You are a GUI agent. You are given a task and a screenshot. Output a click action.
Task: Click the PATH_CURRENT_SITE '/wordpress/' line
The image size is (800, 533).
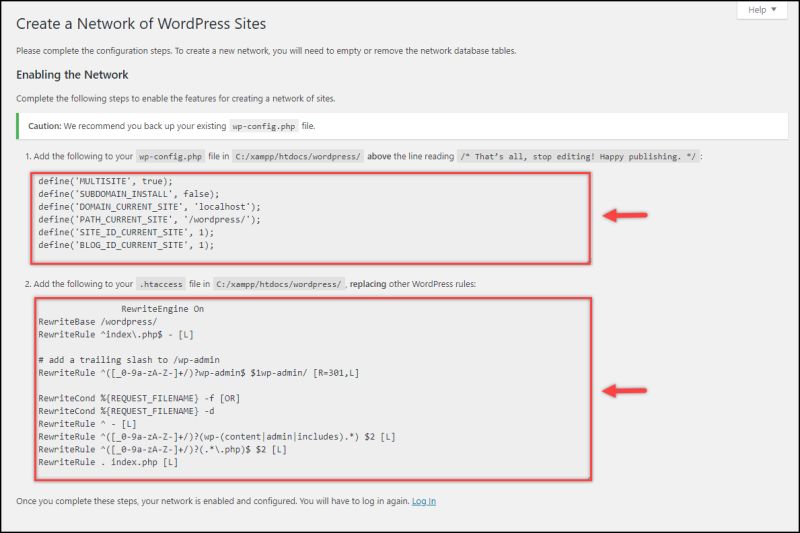149,220
